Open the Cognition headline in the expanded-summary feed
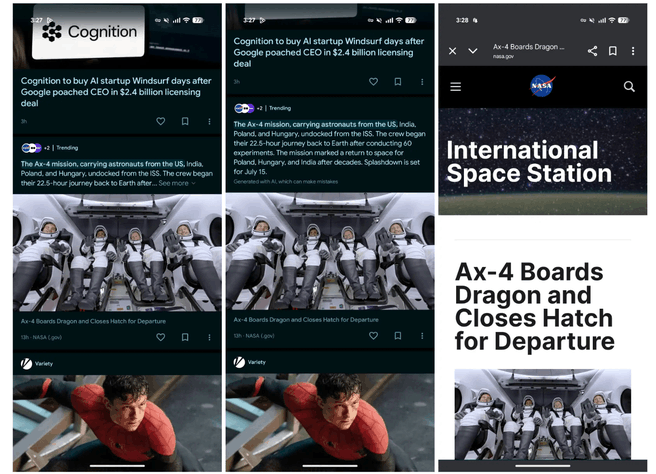Image resolution: width=656 pixels, height=474 pixels. click(x=328, y=52)
